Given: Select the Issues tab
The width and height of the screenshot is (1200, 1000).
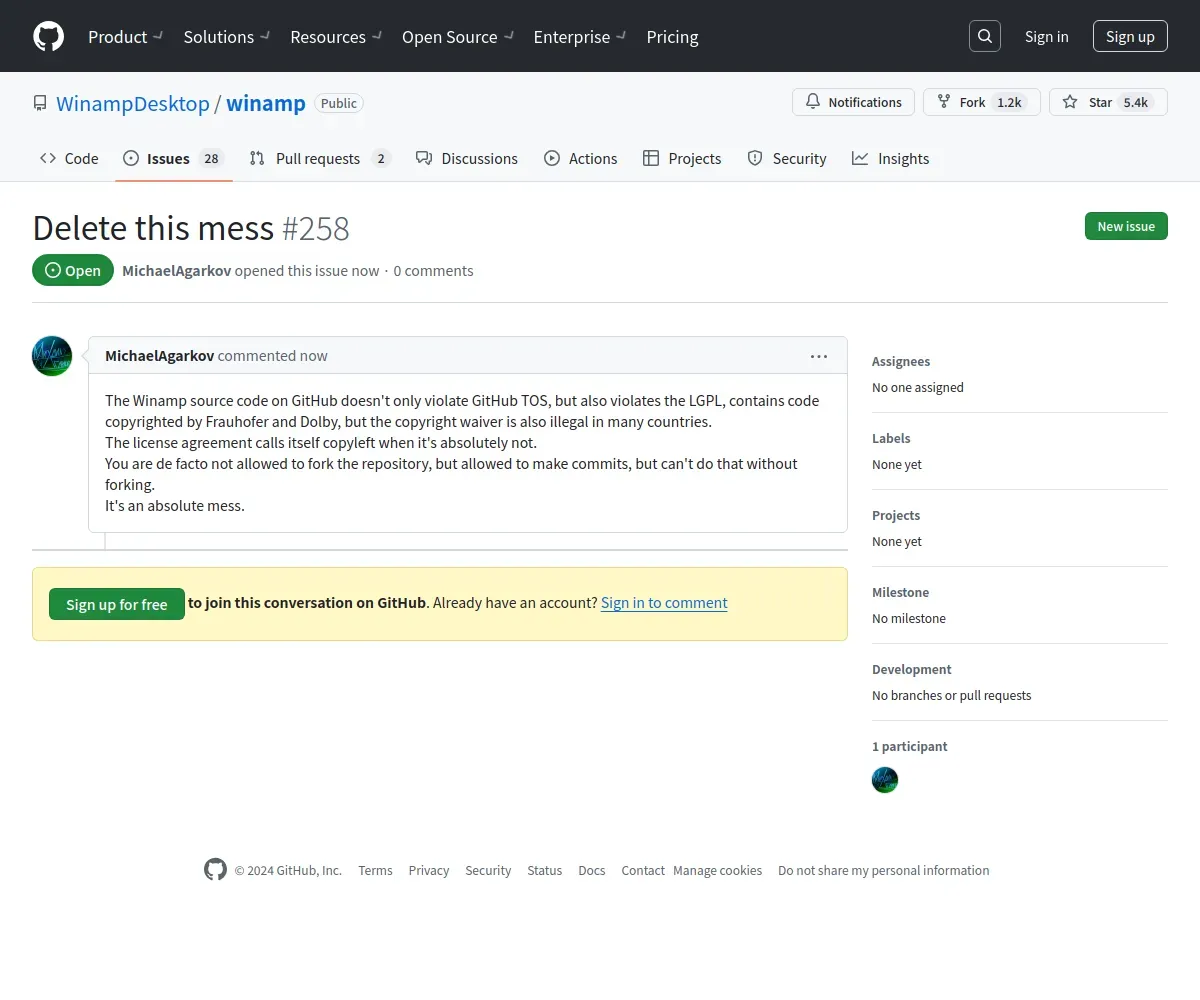Looking at the screenshot, I should click(x=174, y=158).
